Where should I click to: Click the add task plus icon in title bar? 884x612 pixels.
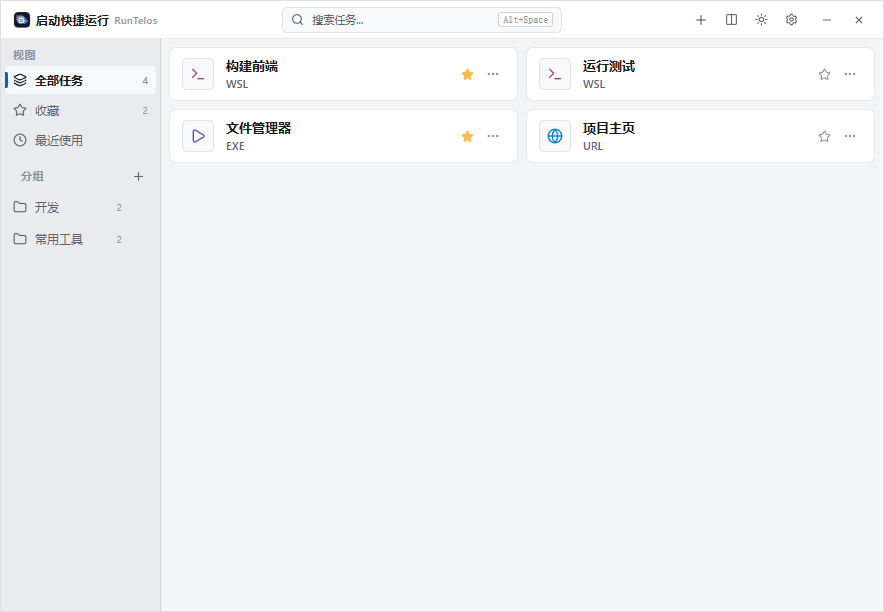[x=701, y=20]
